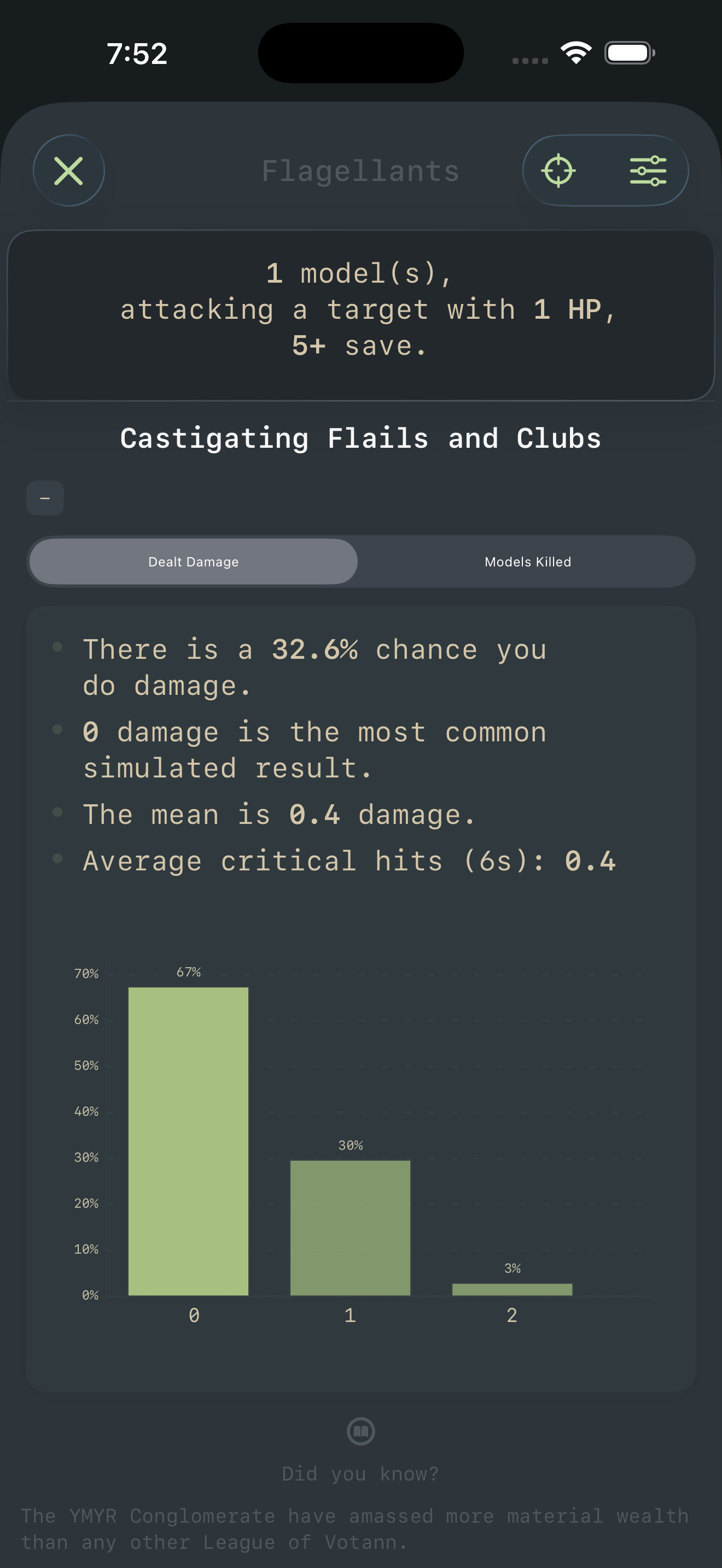Close the Flagellants calculator view
The image size is (722, 1568).
point(68,171)
